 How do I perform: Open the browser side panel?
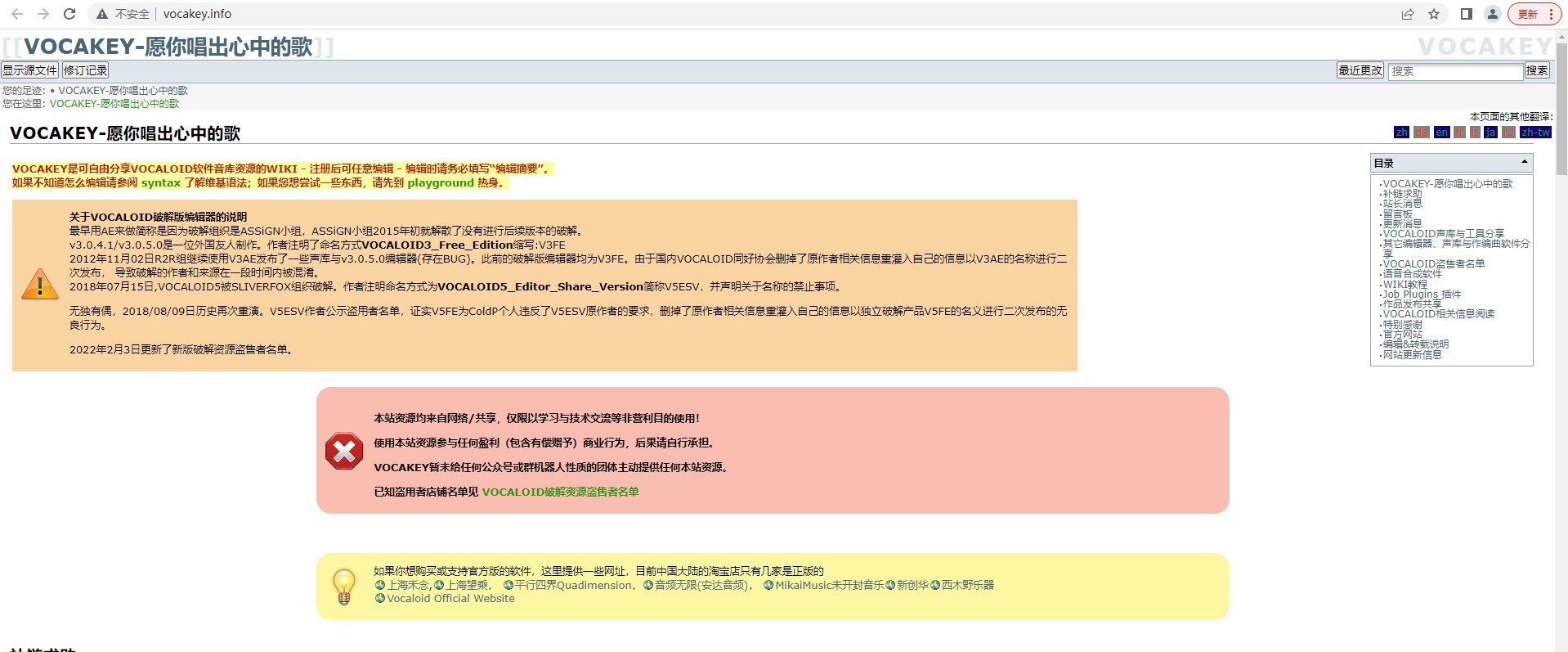tap(1467, 14)
